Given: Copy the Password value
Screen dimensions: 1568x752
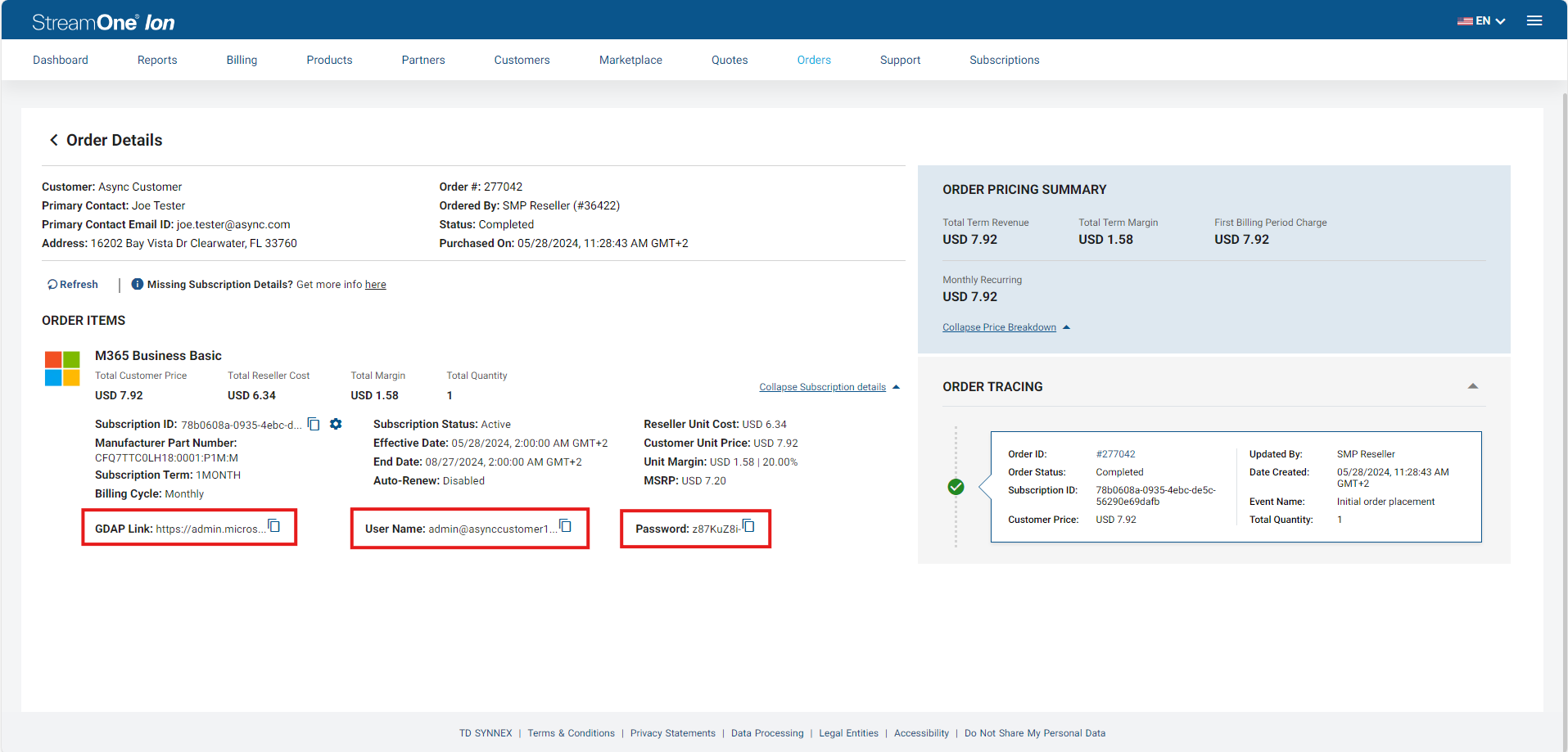Looking at the screenshot, I should tap(748, 526).
